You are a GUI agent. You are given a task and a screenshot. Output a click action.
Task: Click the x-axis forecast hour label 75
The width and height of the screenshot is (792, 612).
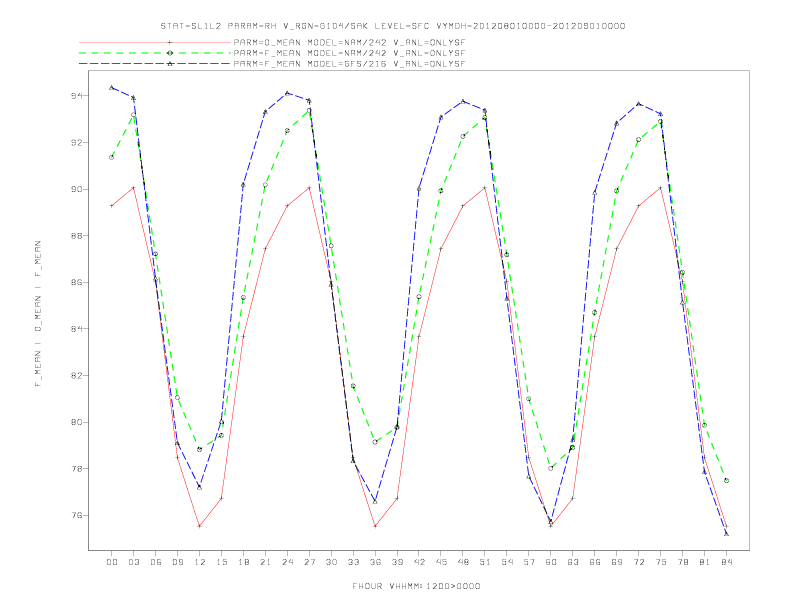point(661,562)
